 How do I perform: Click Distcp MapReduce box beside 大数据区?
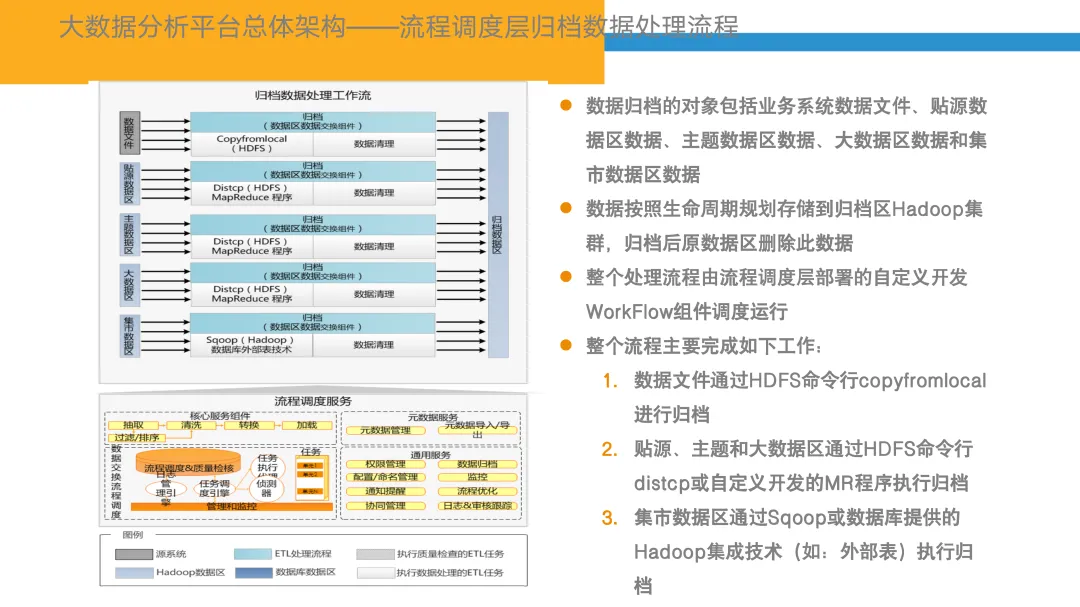[x=251, y=294]
